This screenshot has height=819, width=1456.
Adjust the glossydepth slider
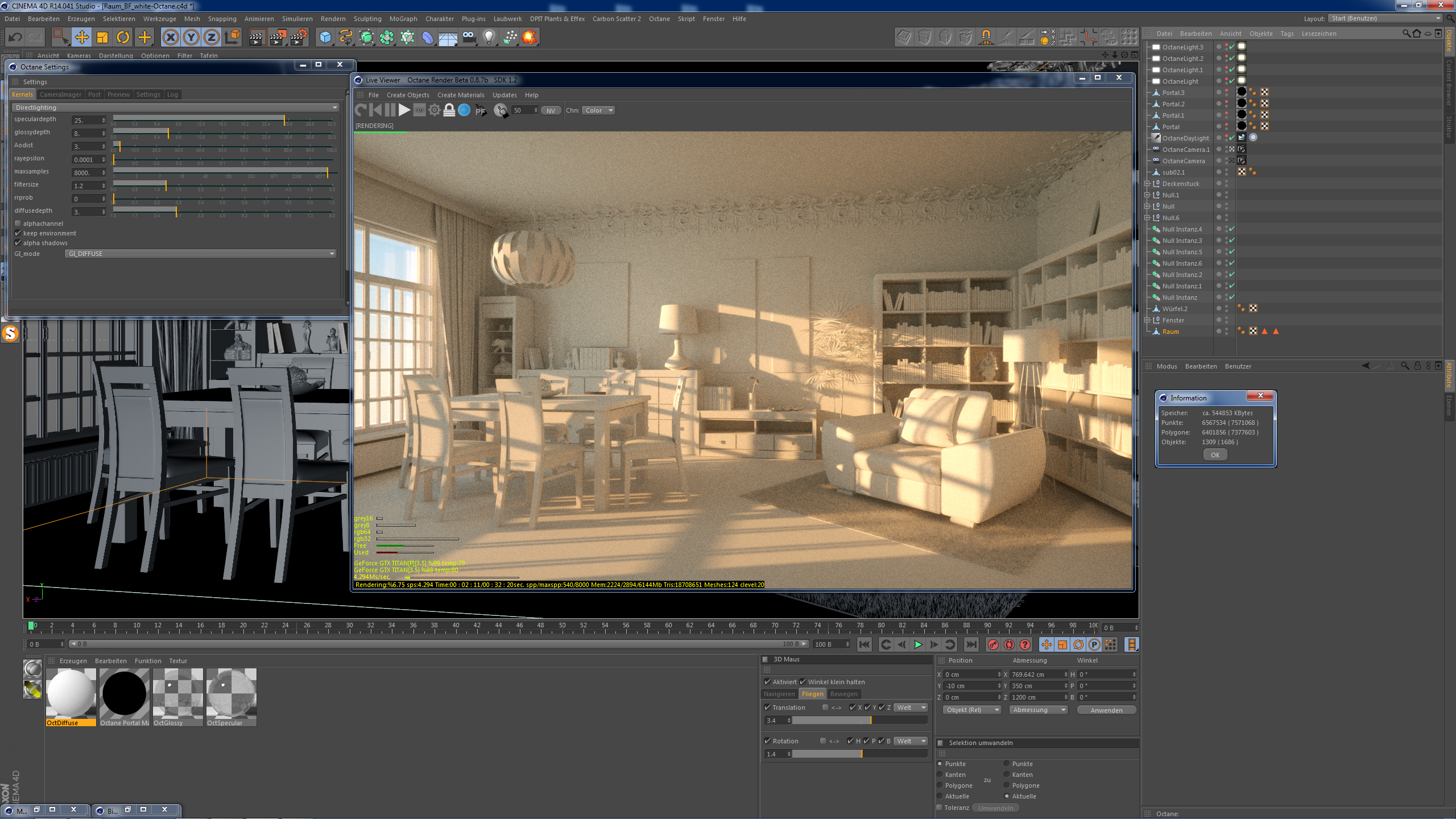[168, 133]
